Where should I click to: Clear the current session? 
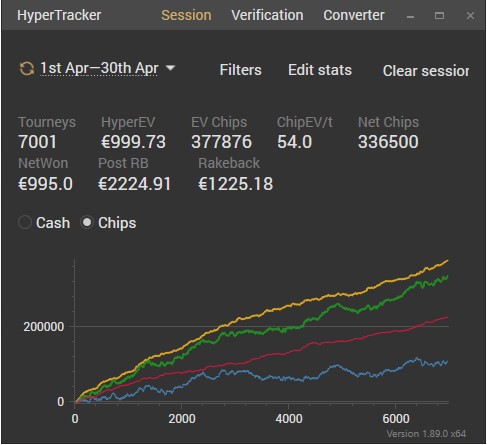pos(426,71)
